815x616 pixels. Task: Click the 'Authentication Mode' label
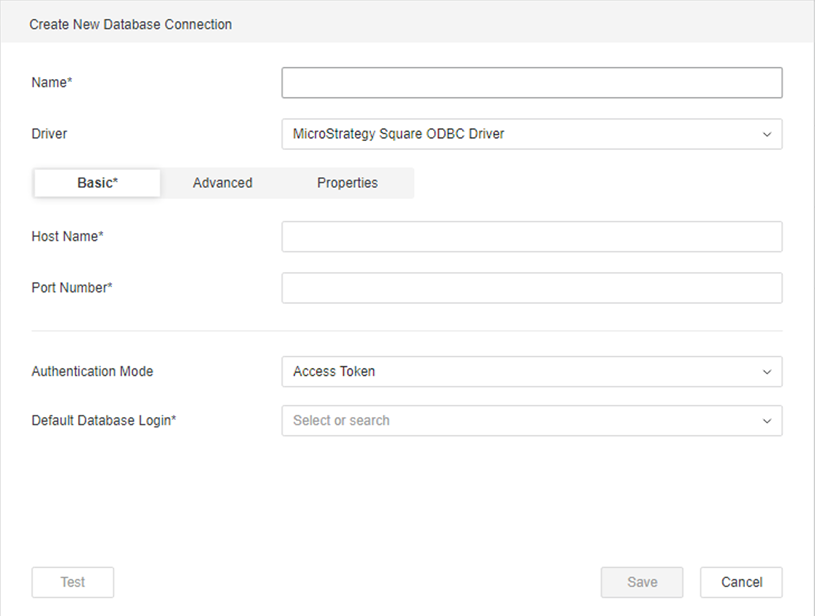pos(92,372)
